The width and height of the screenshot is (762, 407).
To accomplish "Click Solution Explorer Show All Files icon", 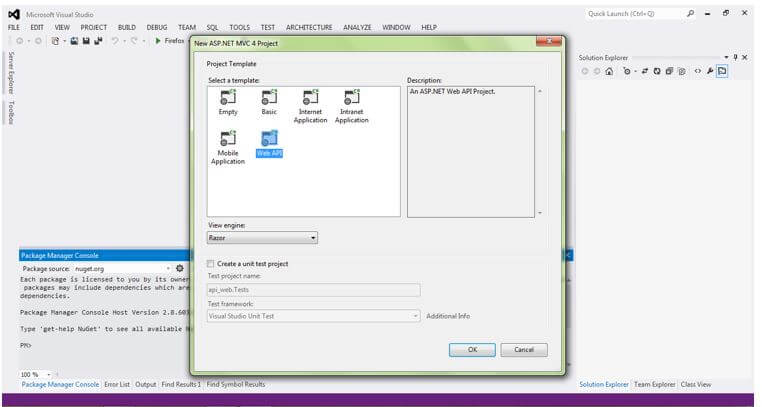I will 682,71.
